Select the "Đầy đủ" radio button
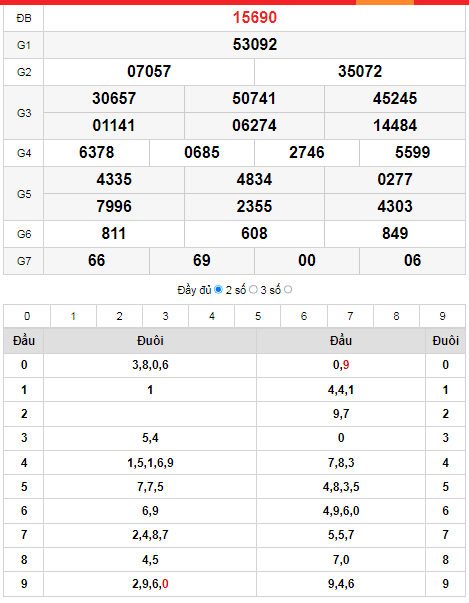The image size is (469, 603). [x=218, y=290]
